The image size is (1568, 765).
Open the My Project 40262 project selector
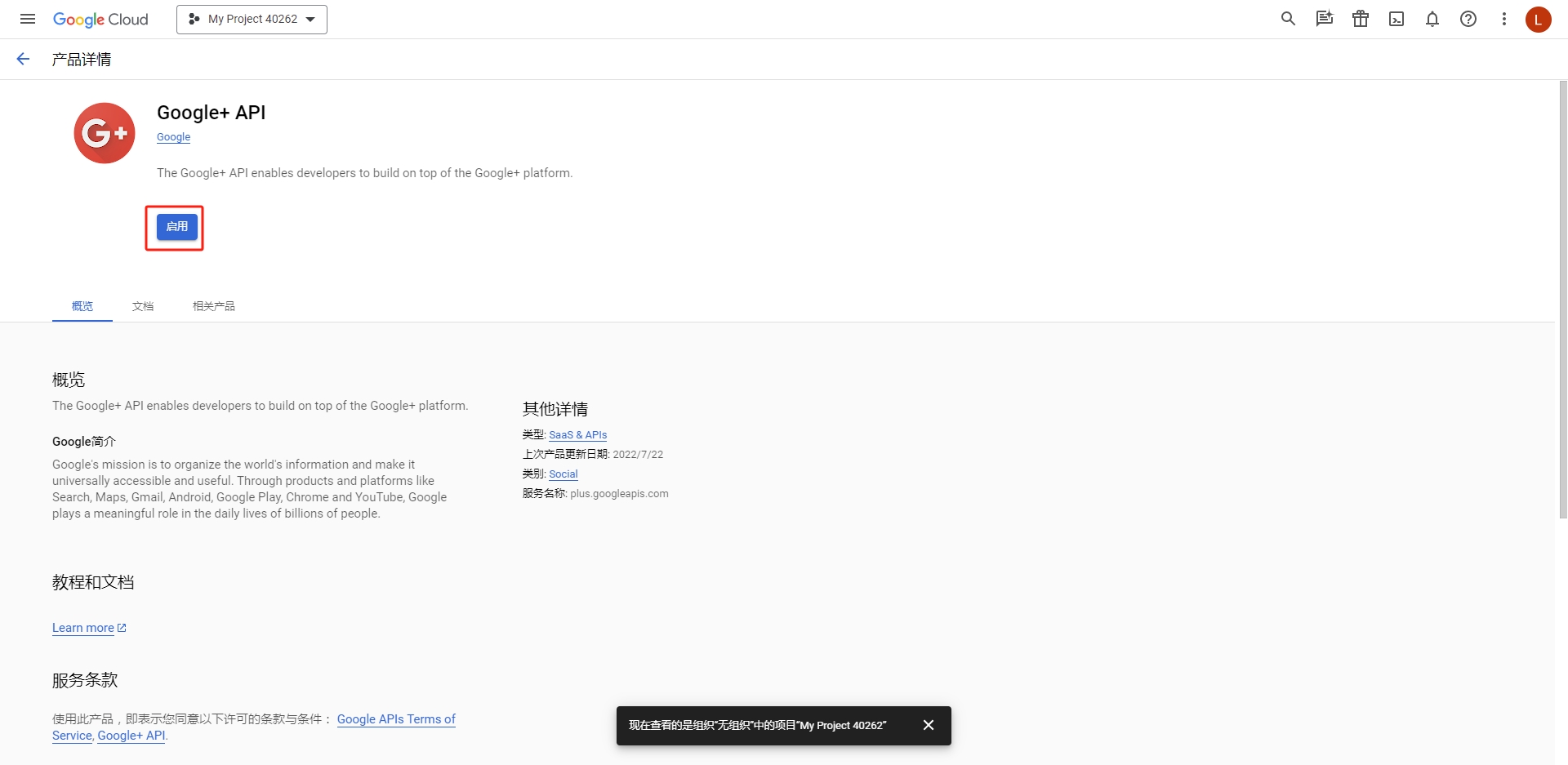tap(252, 20)
